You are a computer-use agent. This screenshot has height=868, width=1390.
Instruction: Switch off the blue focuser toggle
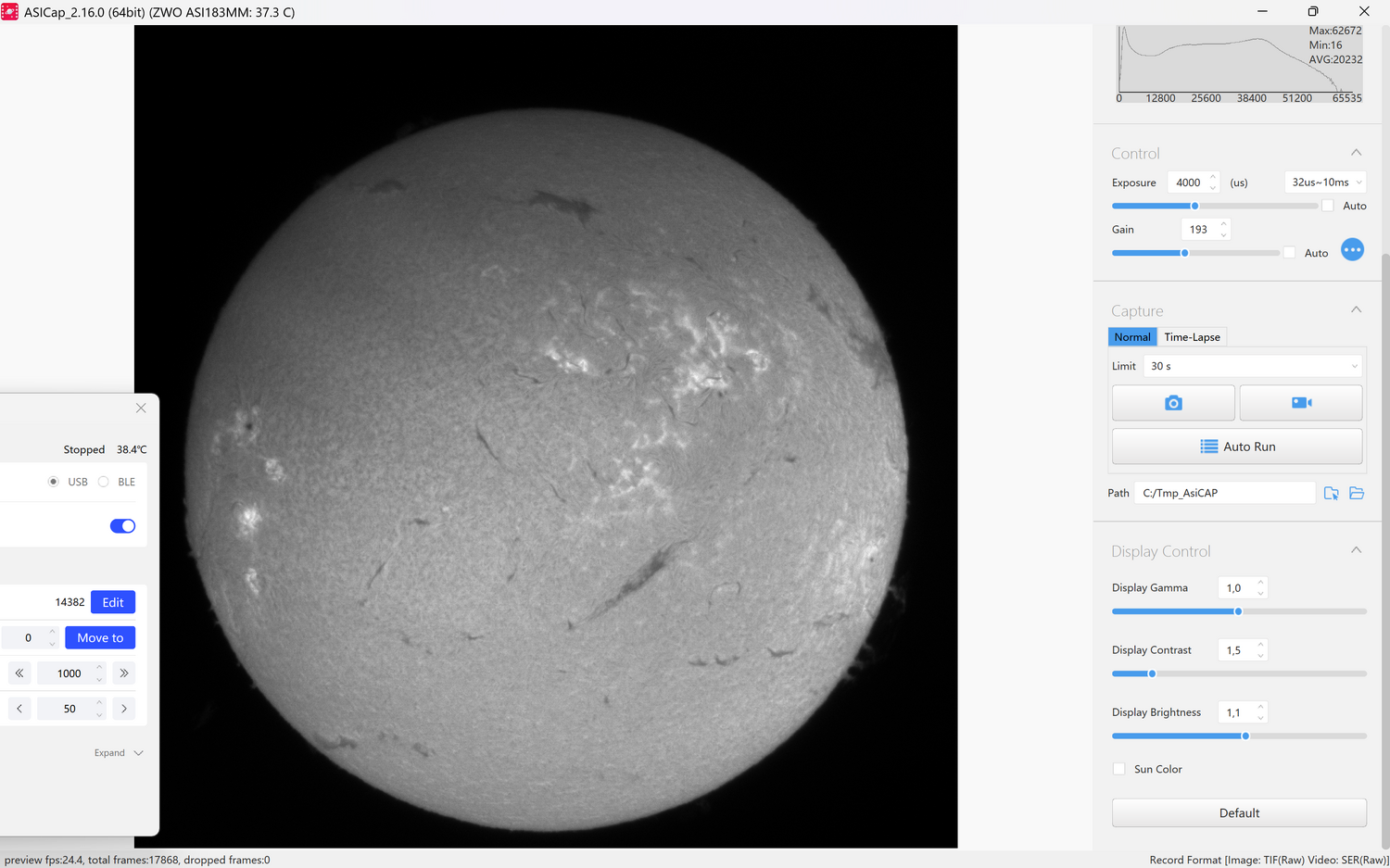click(x=122, y=526)
